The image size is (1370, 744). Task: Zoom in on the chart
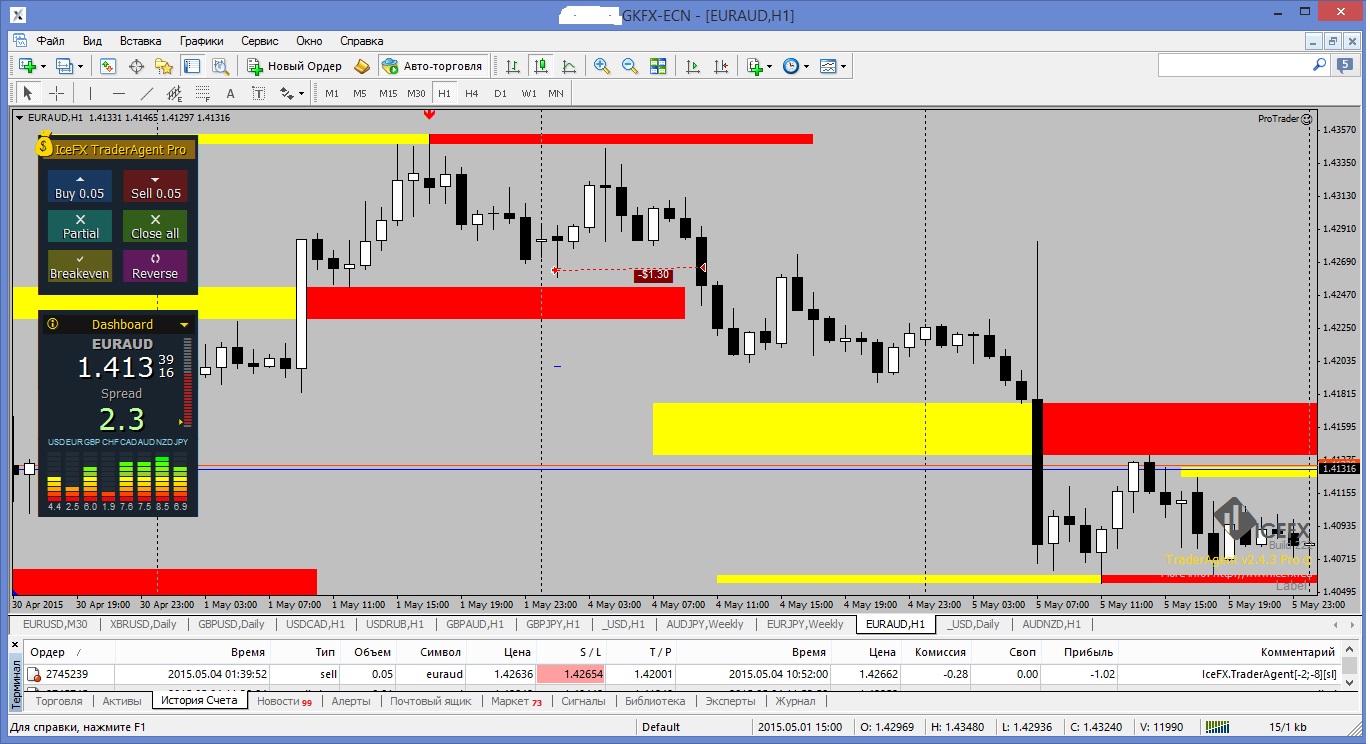(x=602, y=66)
